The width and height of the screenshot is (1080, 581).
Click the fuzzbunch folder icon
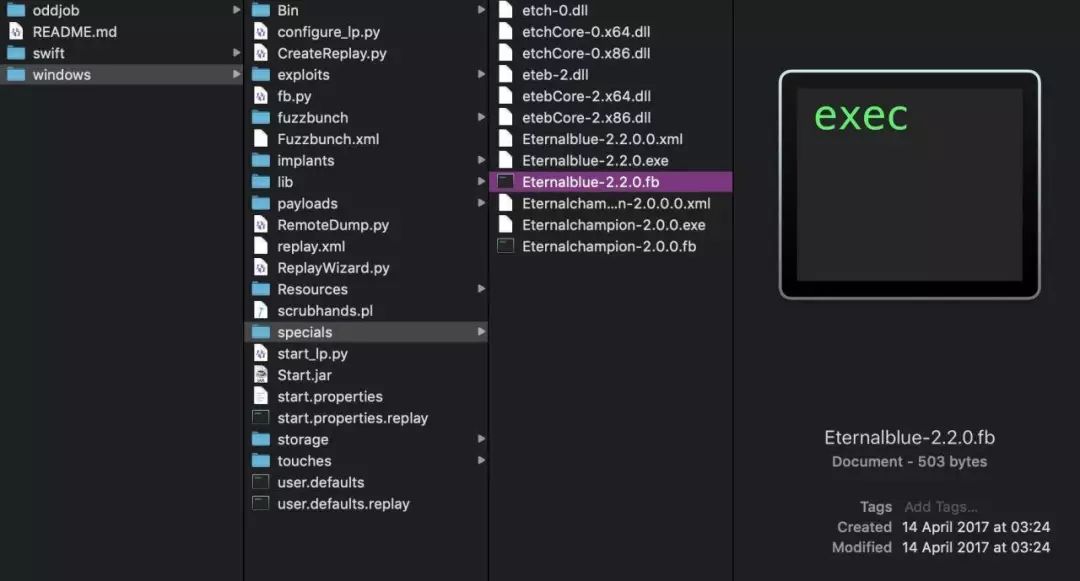(x=260, y=117)
